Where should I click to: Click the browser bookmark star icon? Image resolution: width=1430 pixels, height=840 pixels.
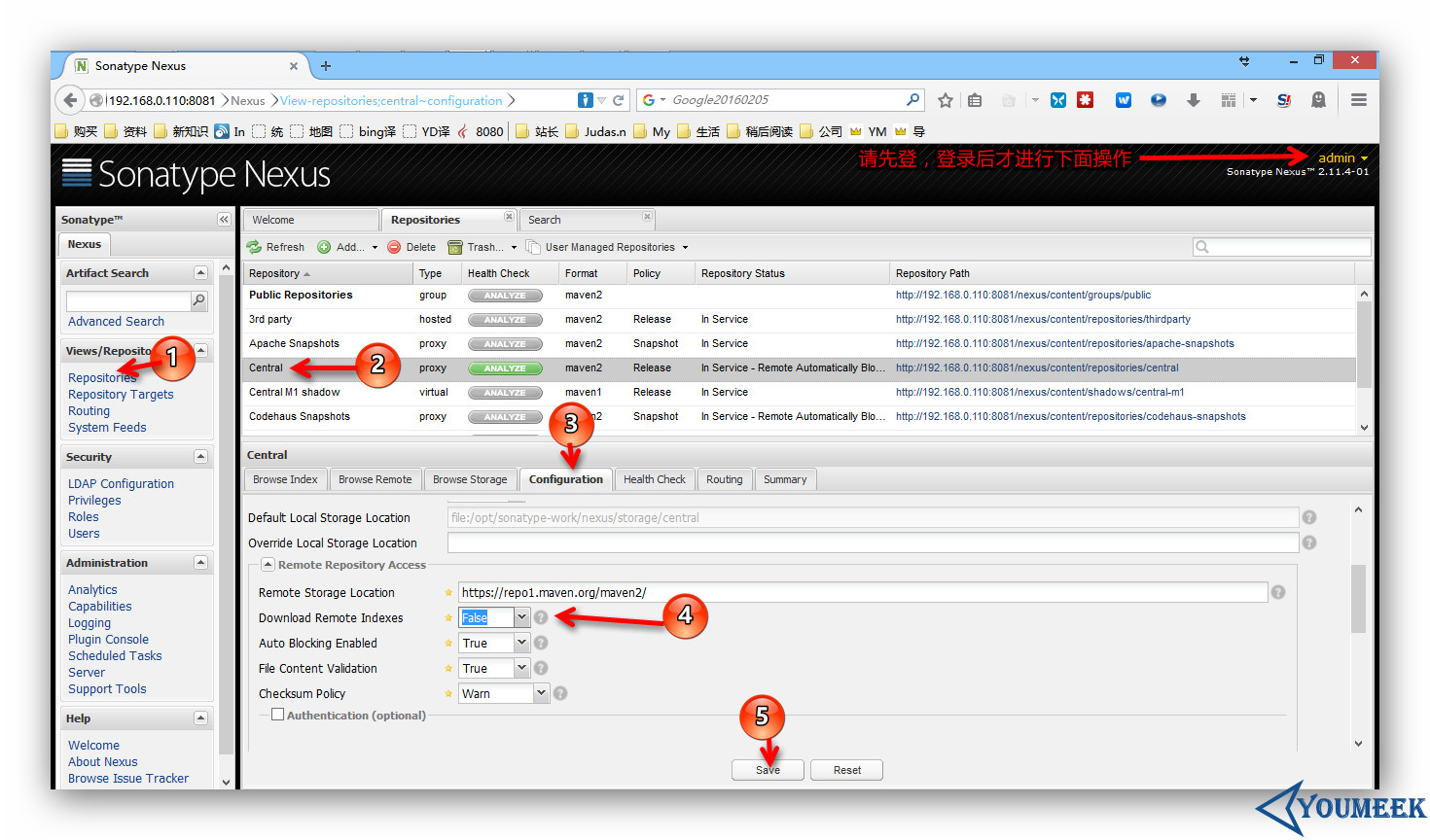(x=945, y=100)
